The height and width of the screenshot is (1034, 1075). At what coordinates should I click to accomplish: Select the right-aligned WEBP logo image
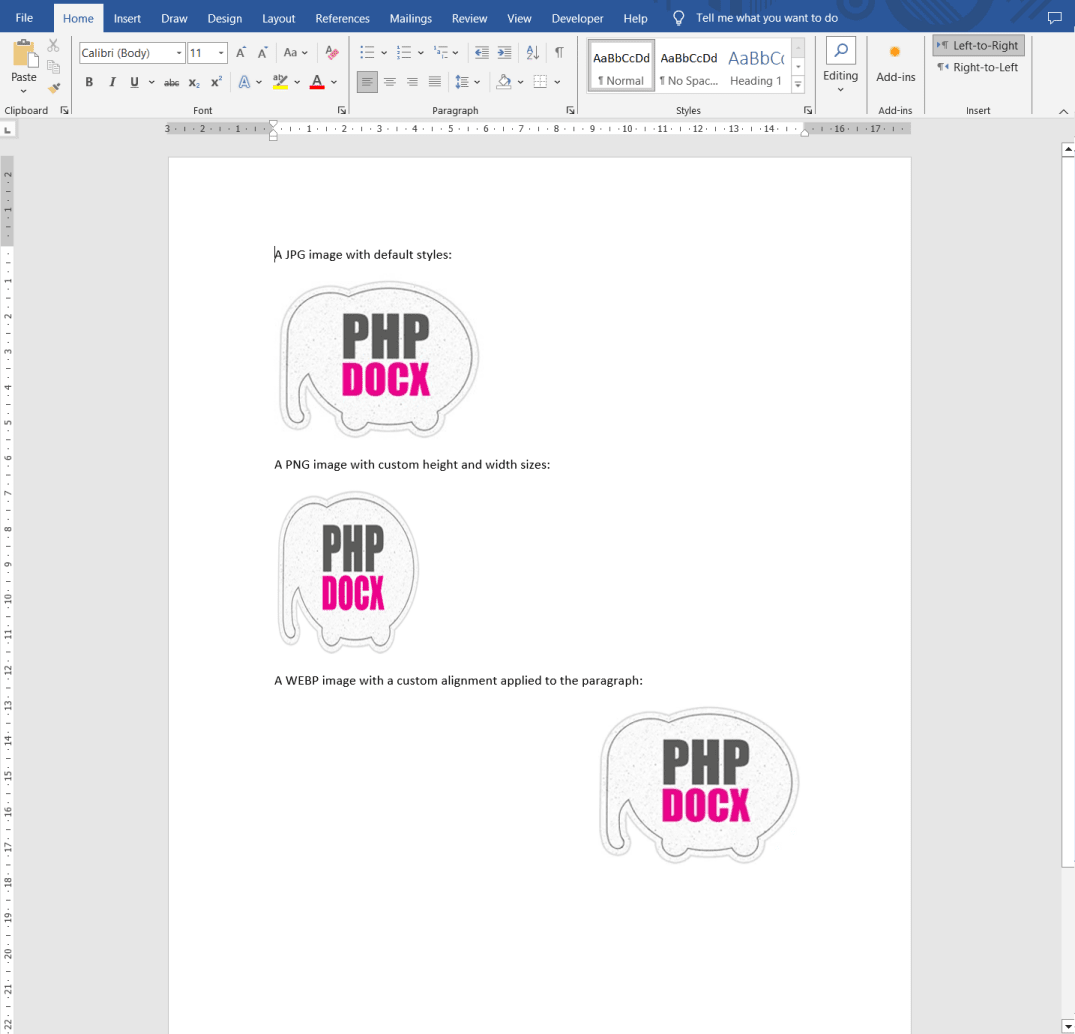(x=700, y=786)
